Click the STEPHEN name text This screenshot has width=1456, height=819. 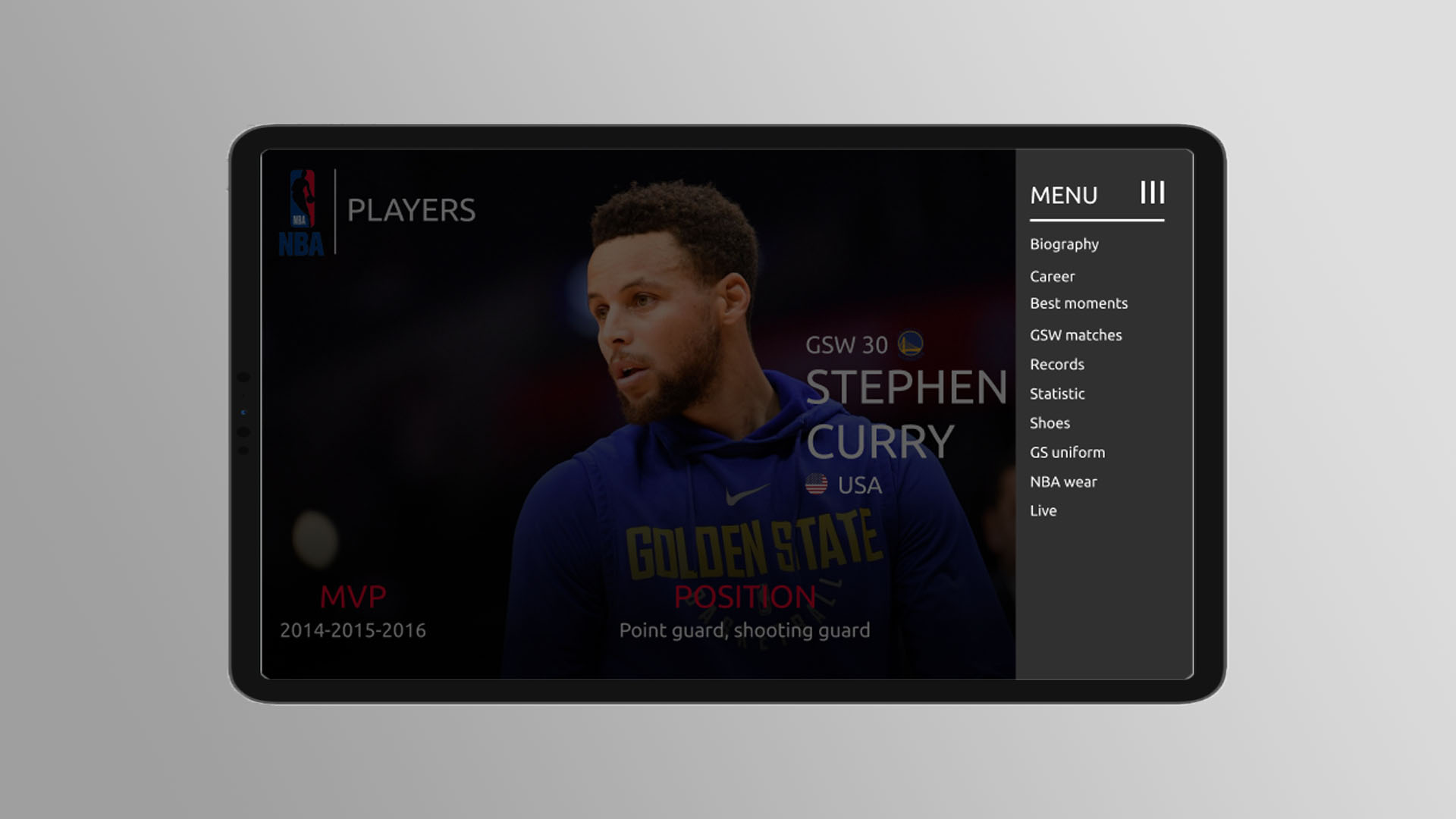[906, 388]
